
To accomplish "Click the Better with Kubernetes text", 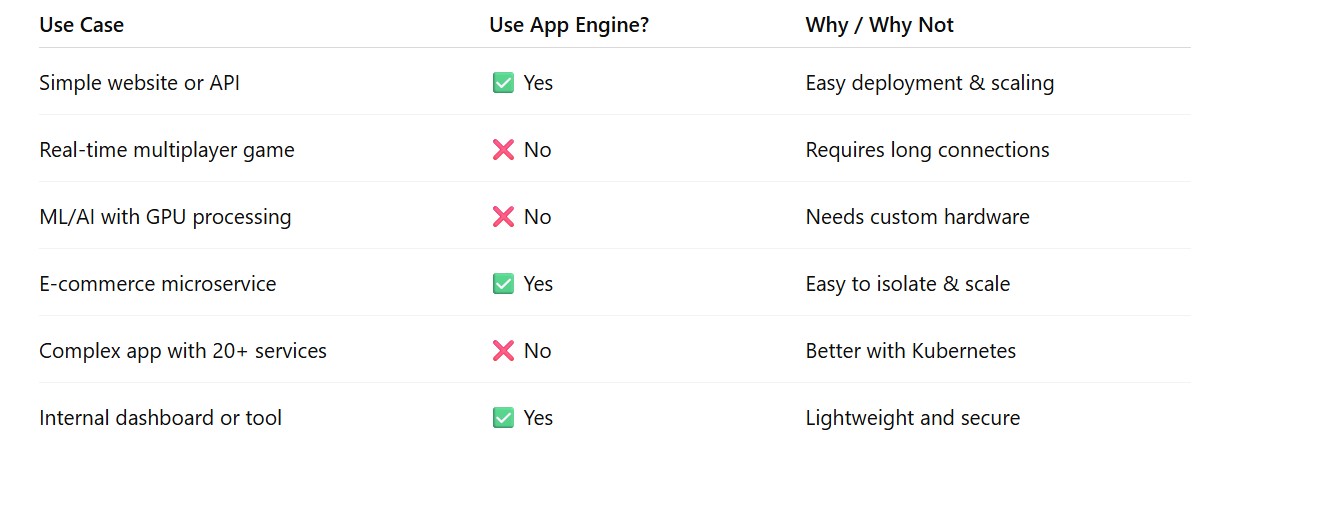I will (x=910, y=351).
